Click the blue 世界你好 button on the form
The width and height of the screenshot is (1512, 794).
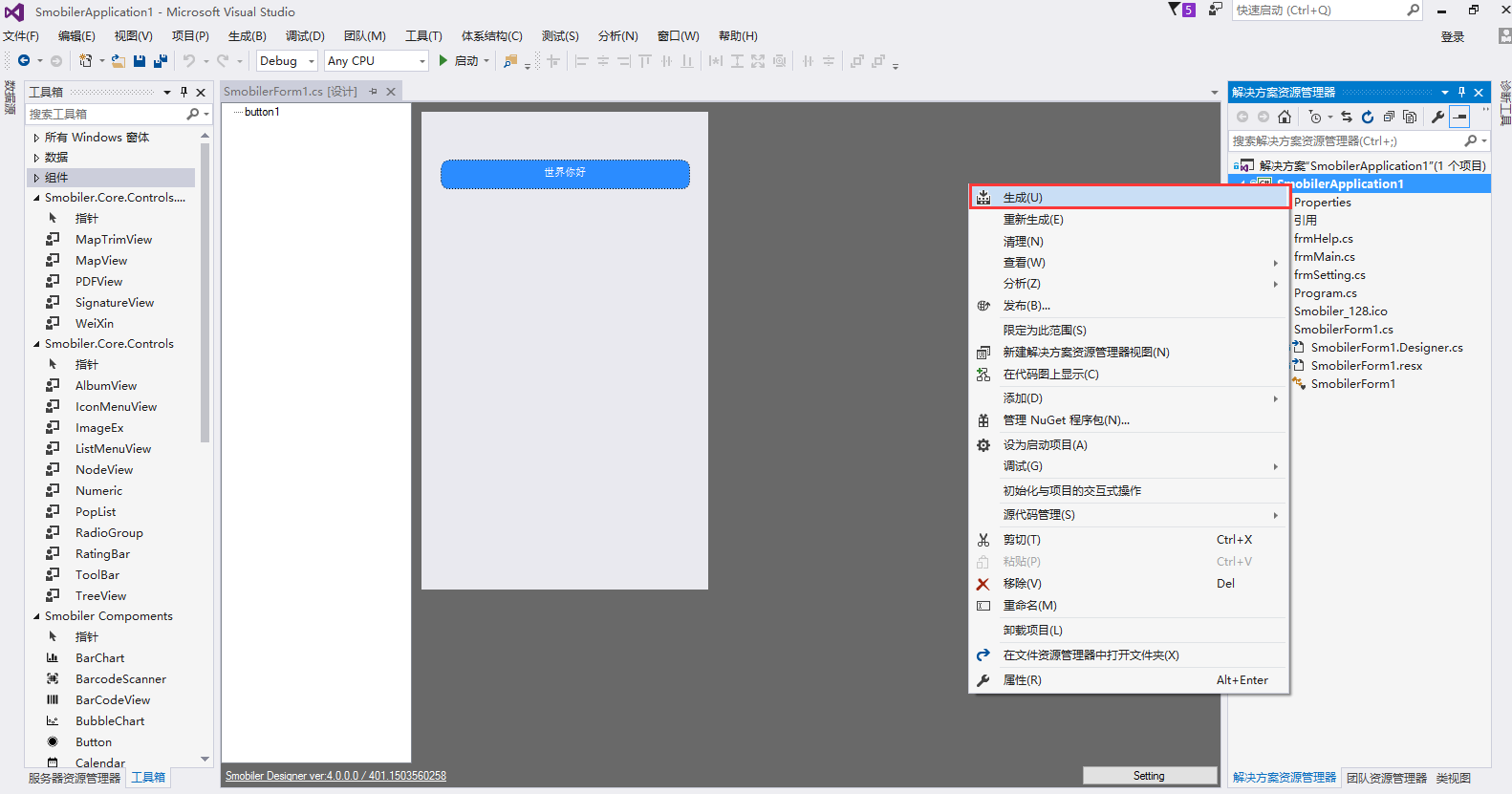[x=565, y=174]
